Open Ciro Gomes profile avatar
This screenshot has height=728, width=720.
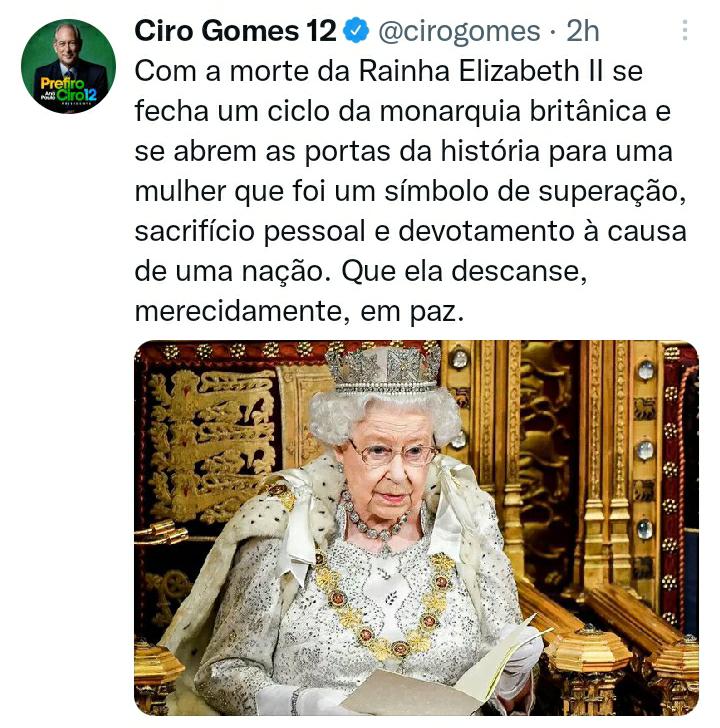coord(68,66)
